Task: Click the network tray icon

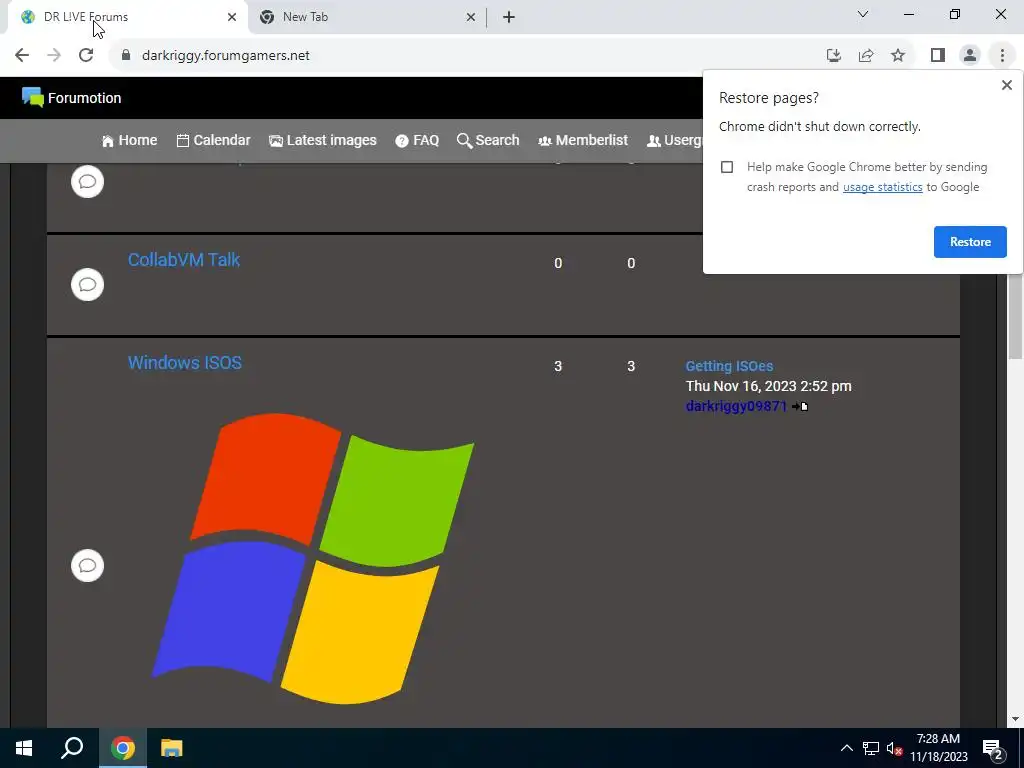Action: point(871,748)
